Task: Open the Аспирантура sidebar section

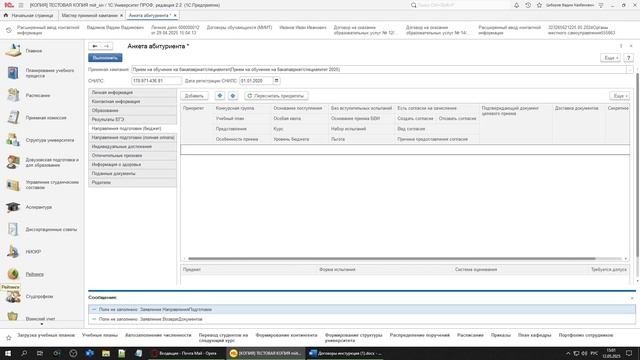Action: coord(38,207)
